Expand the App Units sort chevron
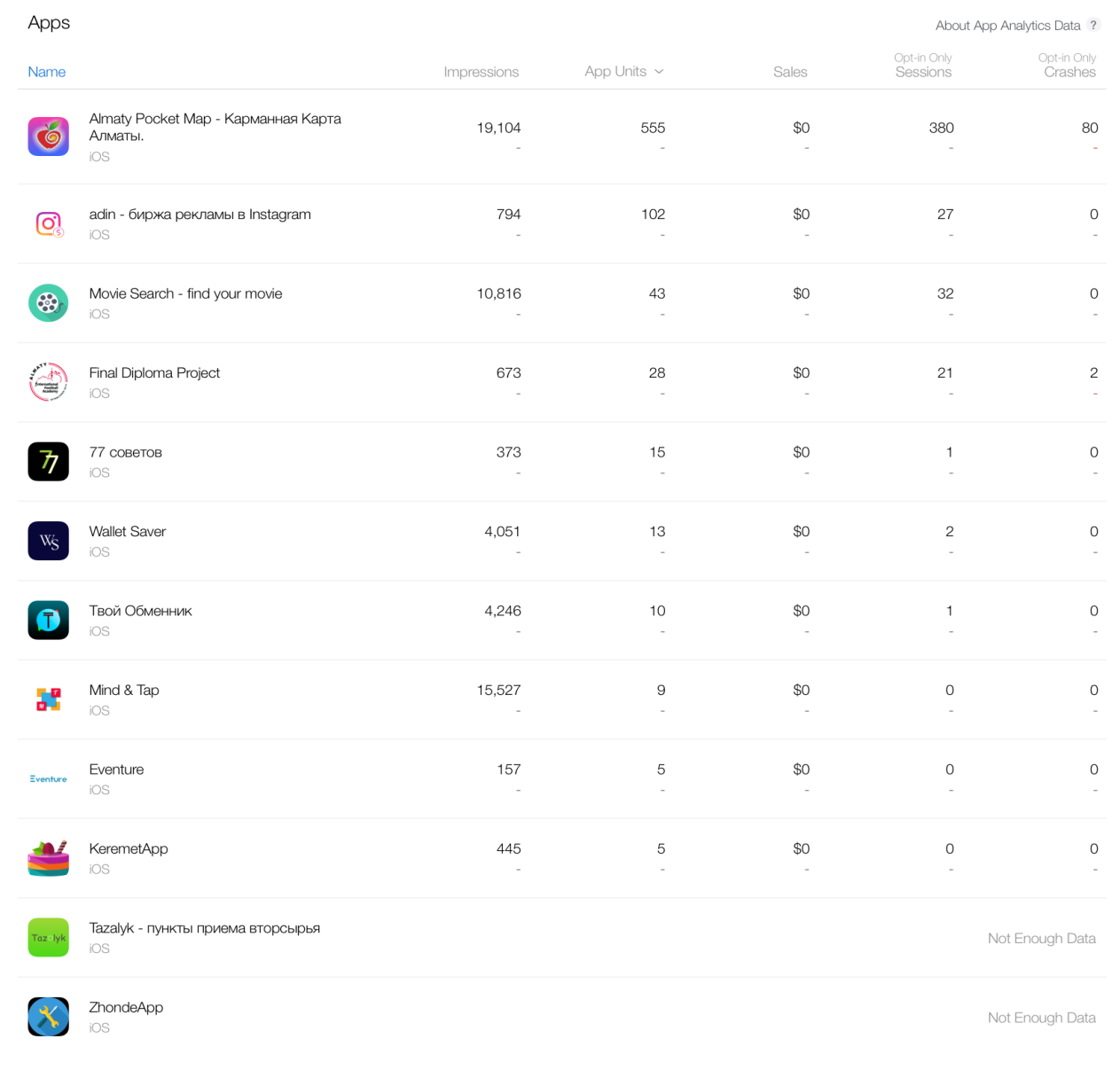Image resolution: width=1120 pixels, height=1070 pixels. (x=659, y=72)
